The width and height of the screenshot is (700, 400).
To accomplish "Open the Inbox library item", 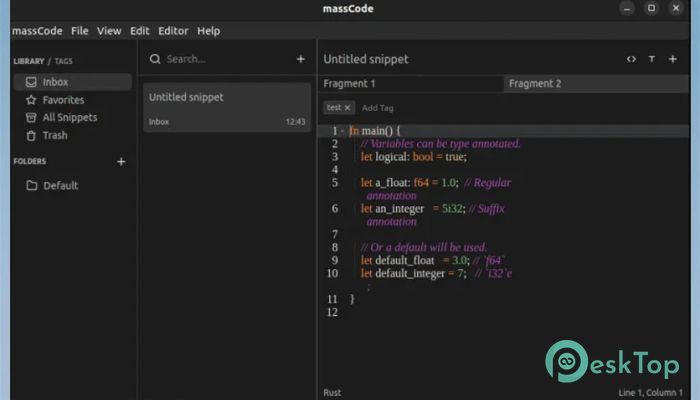I will click(x=73, y=82).
